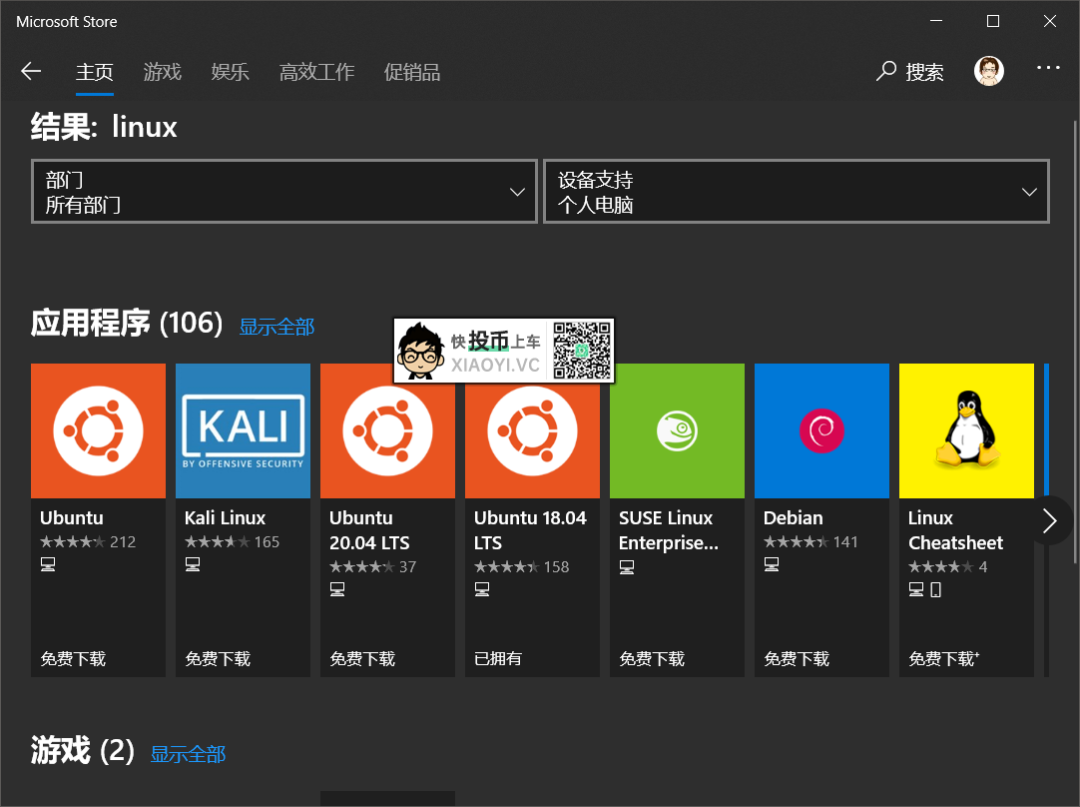Image resolution: width=1080 pixels, height=807 pixels.
Task: Expand the 设备支持 device support dropdown
Action: pyautogui.click(x=796, y=191)
